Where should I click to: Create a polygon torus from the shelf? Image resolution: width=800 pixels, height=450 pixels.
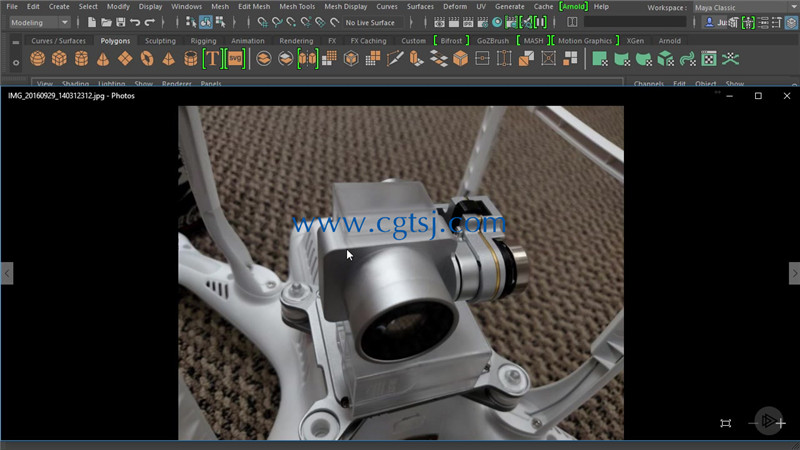[147, 59]
